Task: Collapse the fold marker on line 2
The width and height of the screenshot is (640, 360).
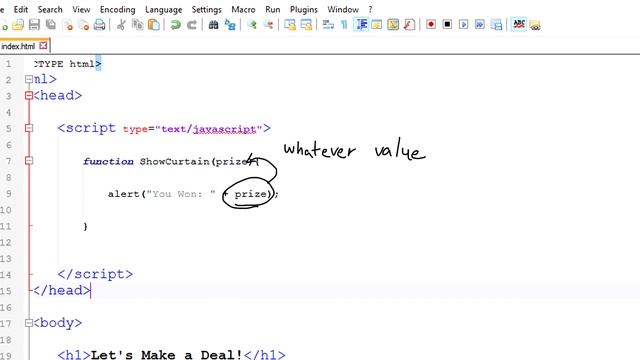Action: coord(29,79)
